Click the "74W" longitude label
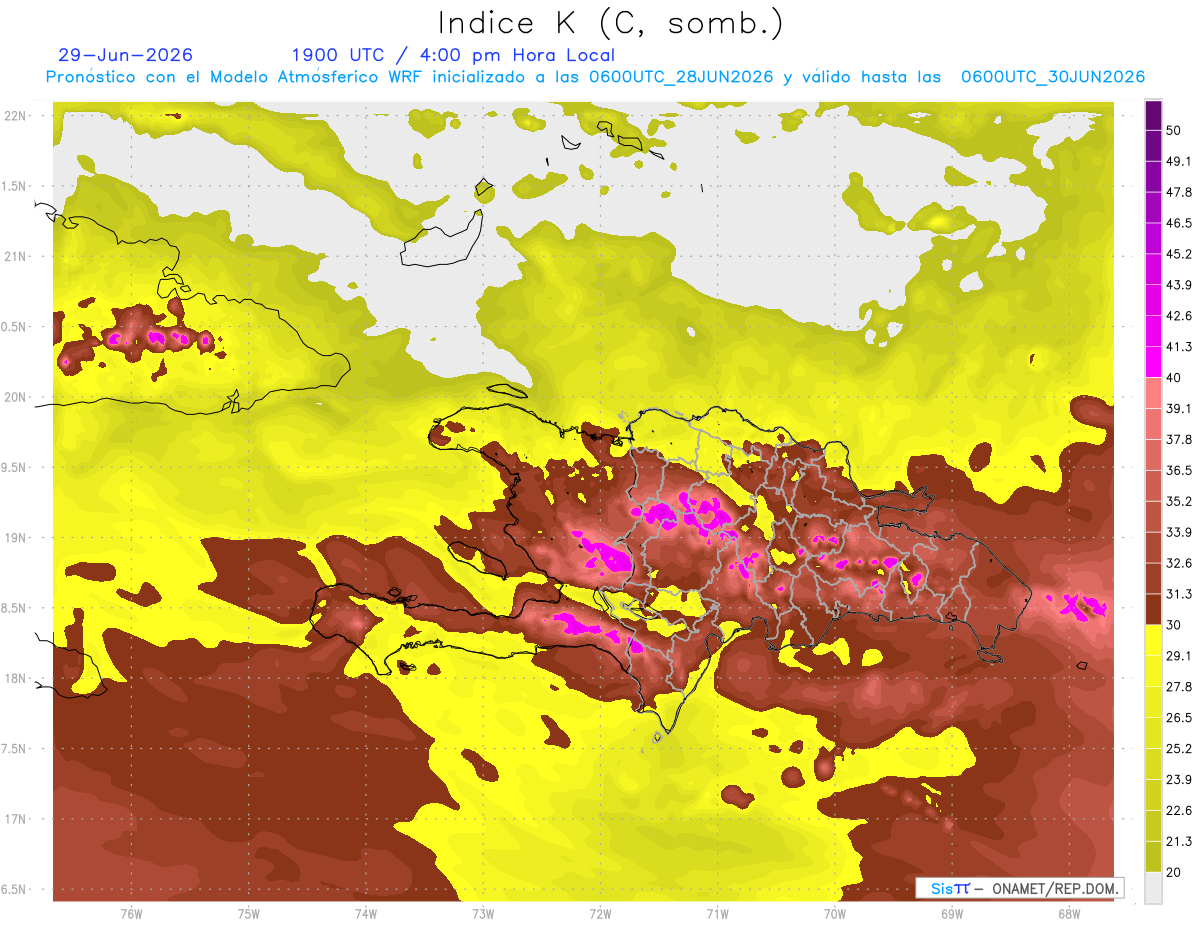The image size is (1200, 927). (366, 913)
